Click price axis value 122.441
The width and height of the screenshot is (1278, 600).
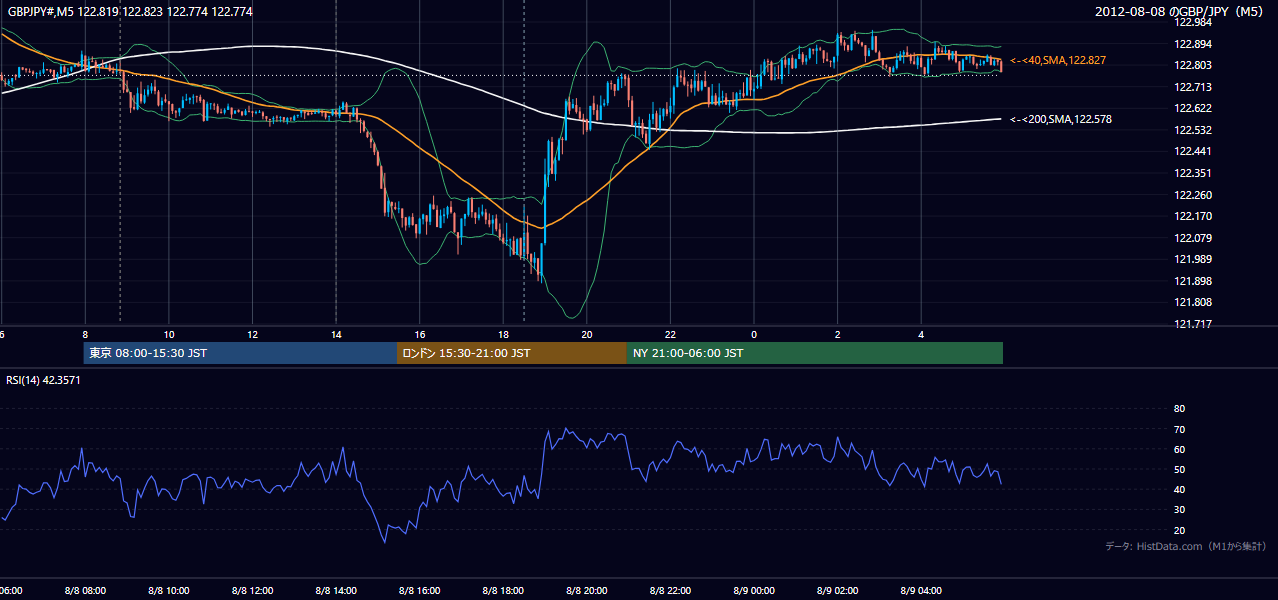click(1192, 151)
